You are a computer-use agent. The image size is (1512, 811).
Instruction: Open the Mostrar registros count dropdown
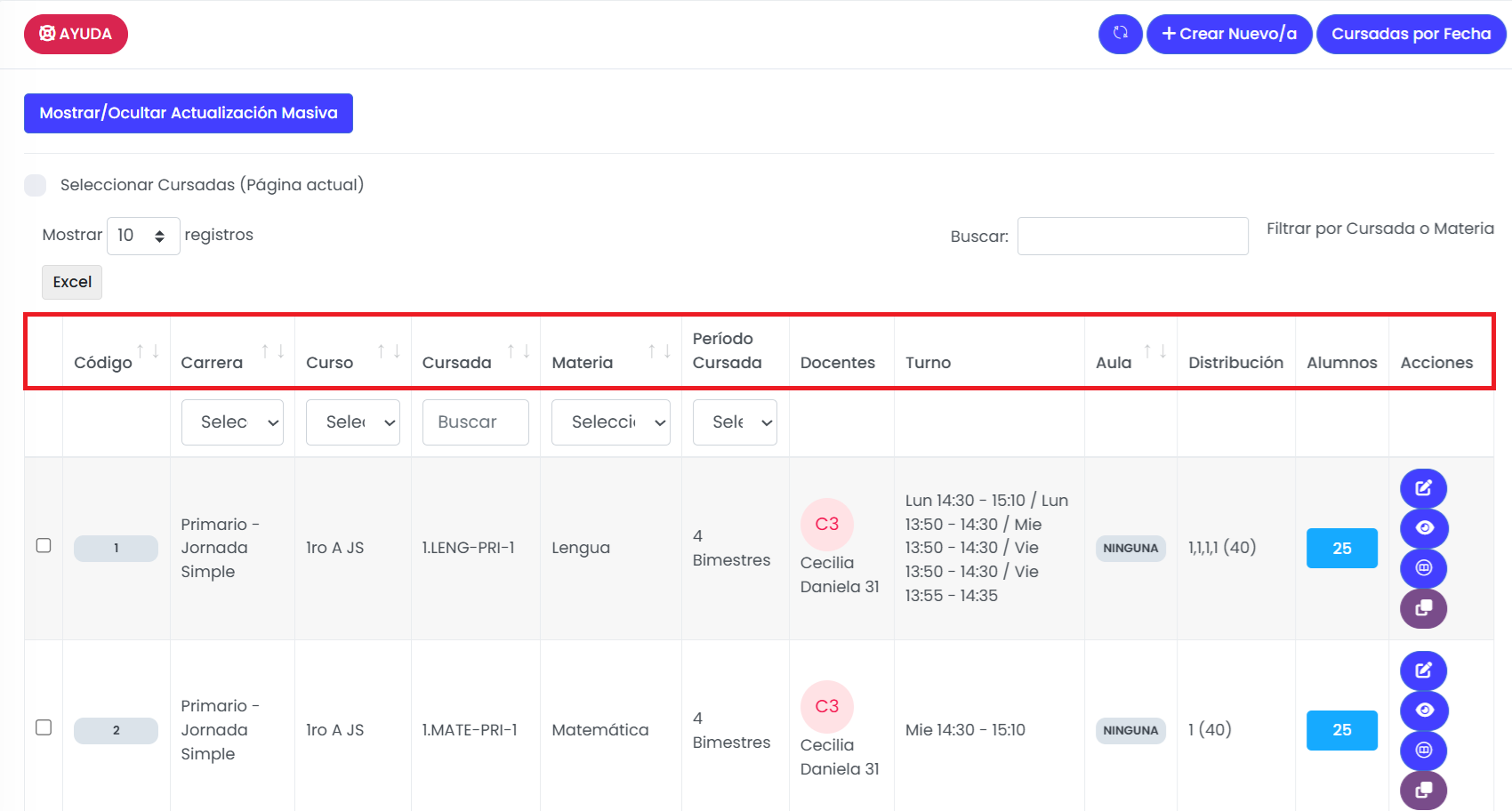143,236
